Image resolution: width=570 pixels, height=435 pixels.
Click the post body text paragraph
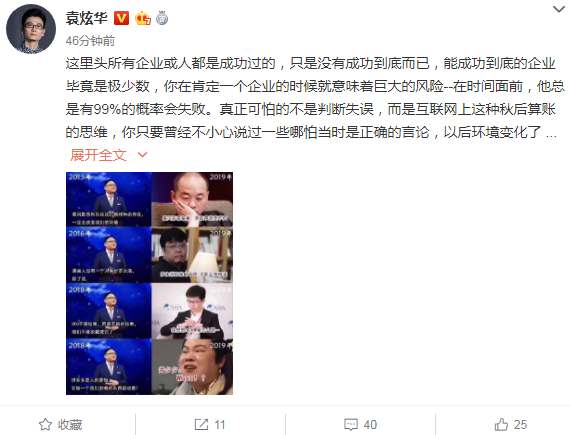coord(315,98)
